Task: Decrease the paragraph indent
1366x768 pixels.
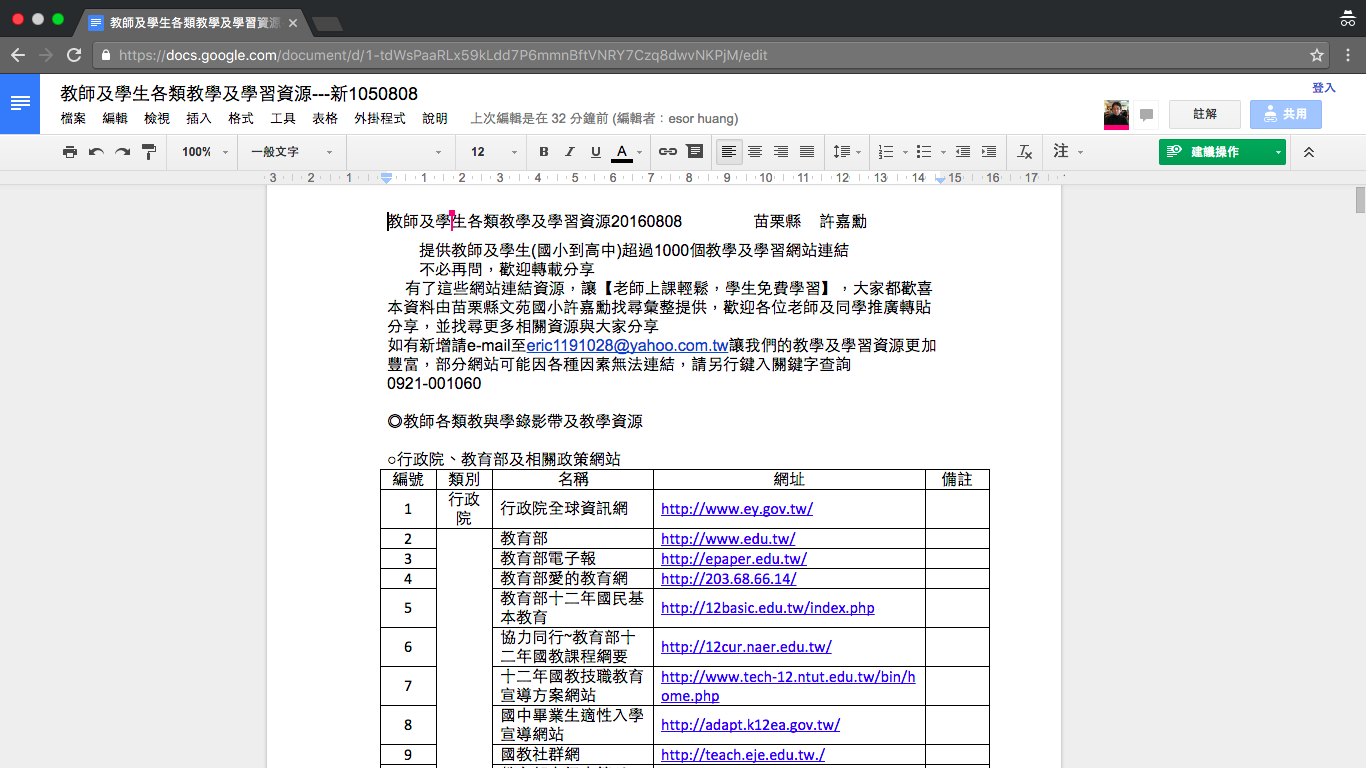Action: 963,152
